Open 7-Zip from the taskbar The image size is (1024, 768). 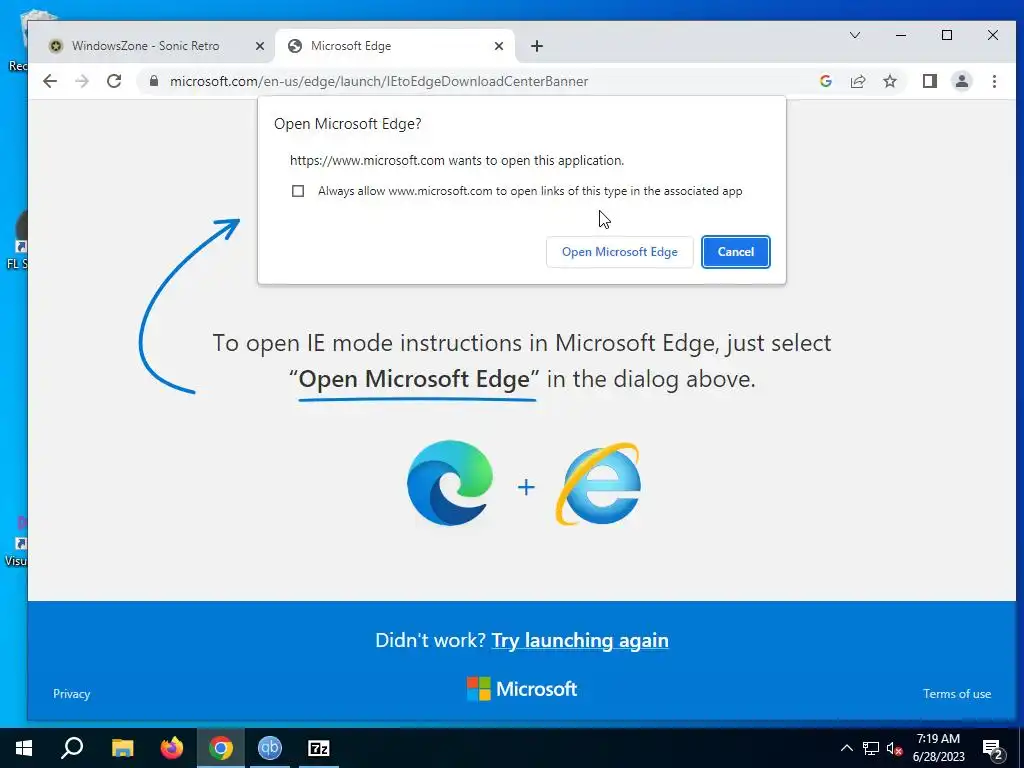pos(319,748)
